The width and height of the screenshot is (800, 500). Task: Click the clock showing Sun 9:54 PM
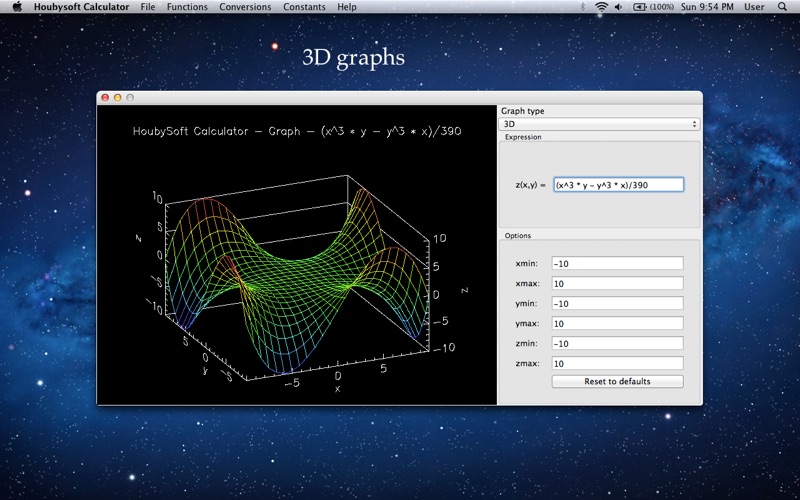point(707,7)
